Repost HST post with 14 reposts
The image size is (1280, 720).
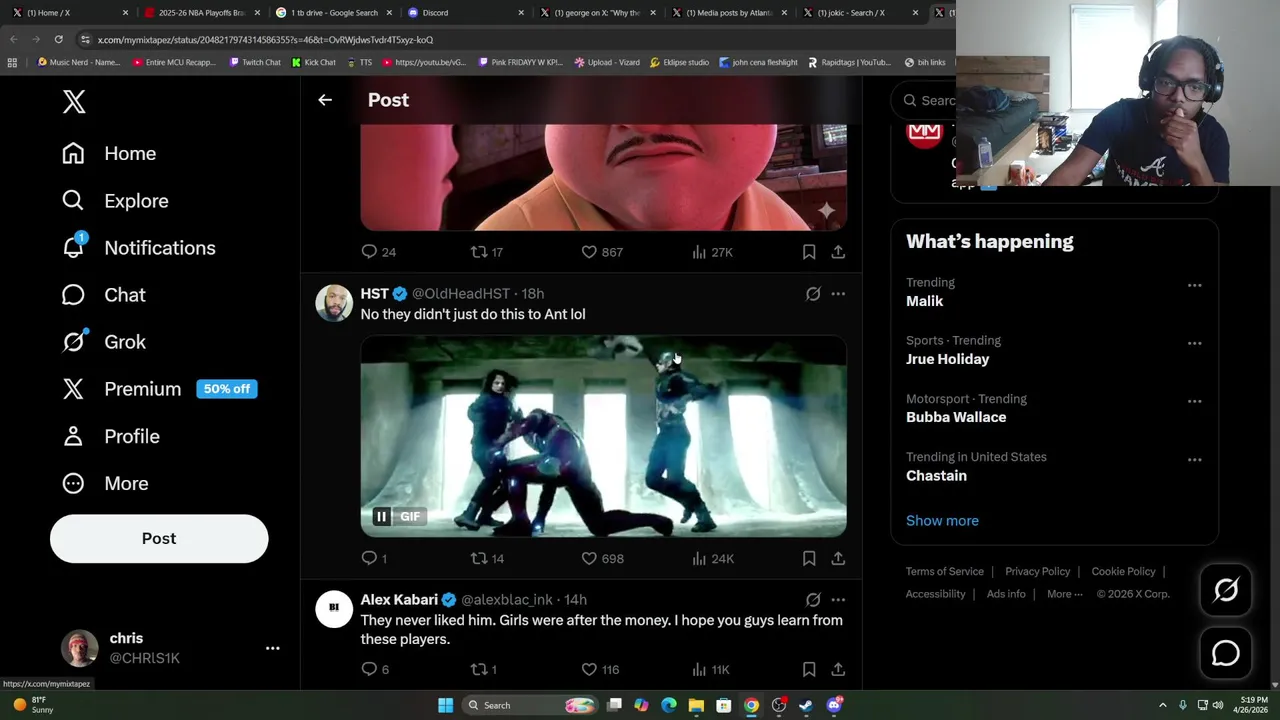487,558
